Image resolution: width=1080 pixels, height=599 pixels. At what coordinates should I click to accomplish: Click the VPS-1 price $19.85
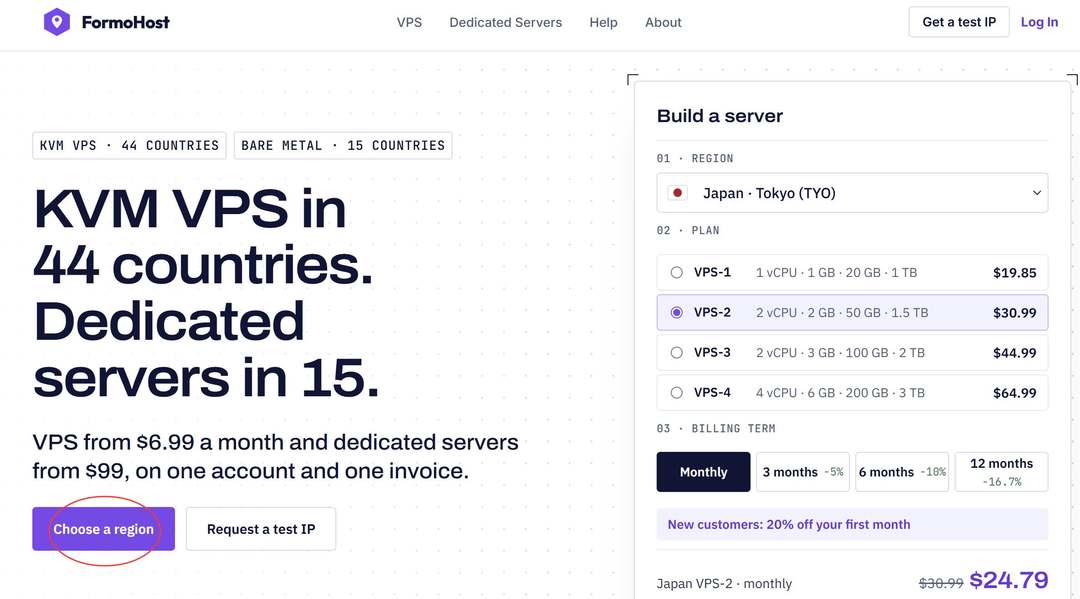(1015, 273)
